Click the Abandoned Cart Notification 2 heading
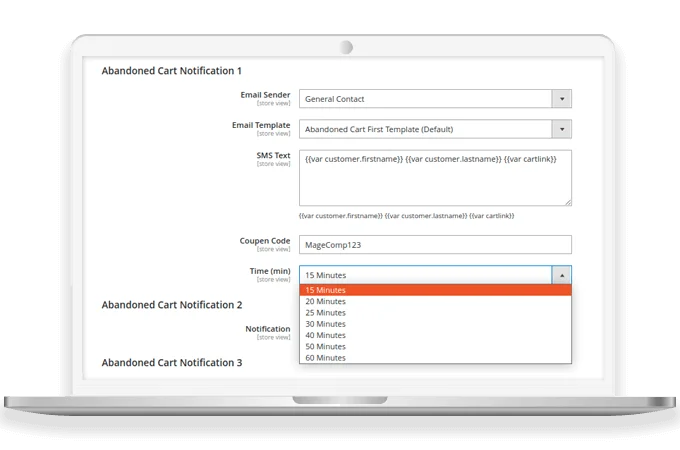 click(x=172, y=304)
